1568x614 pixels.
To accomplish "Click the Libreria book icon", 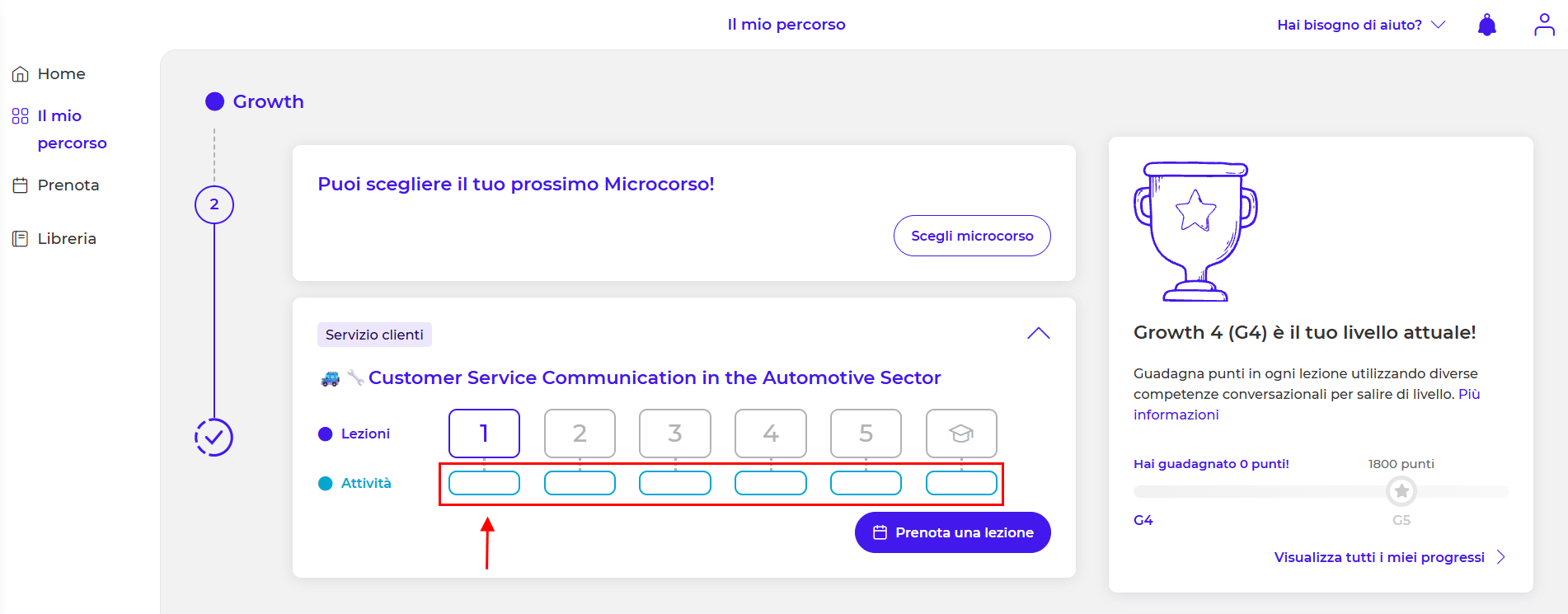I will 21,239.
